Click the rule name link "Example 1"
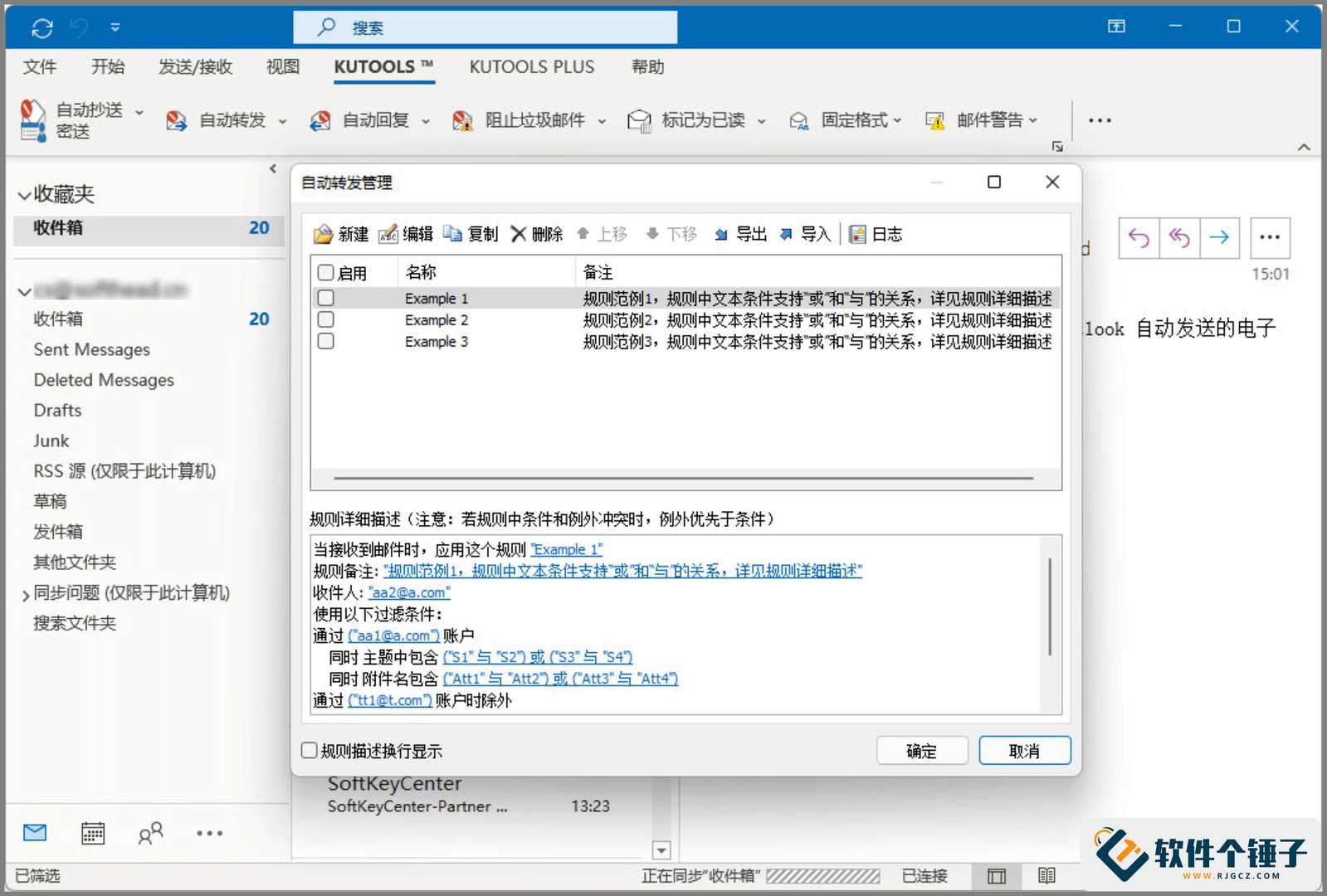This screenshot has height=896, width=1327. point(566,549)
